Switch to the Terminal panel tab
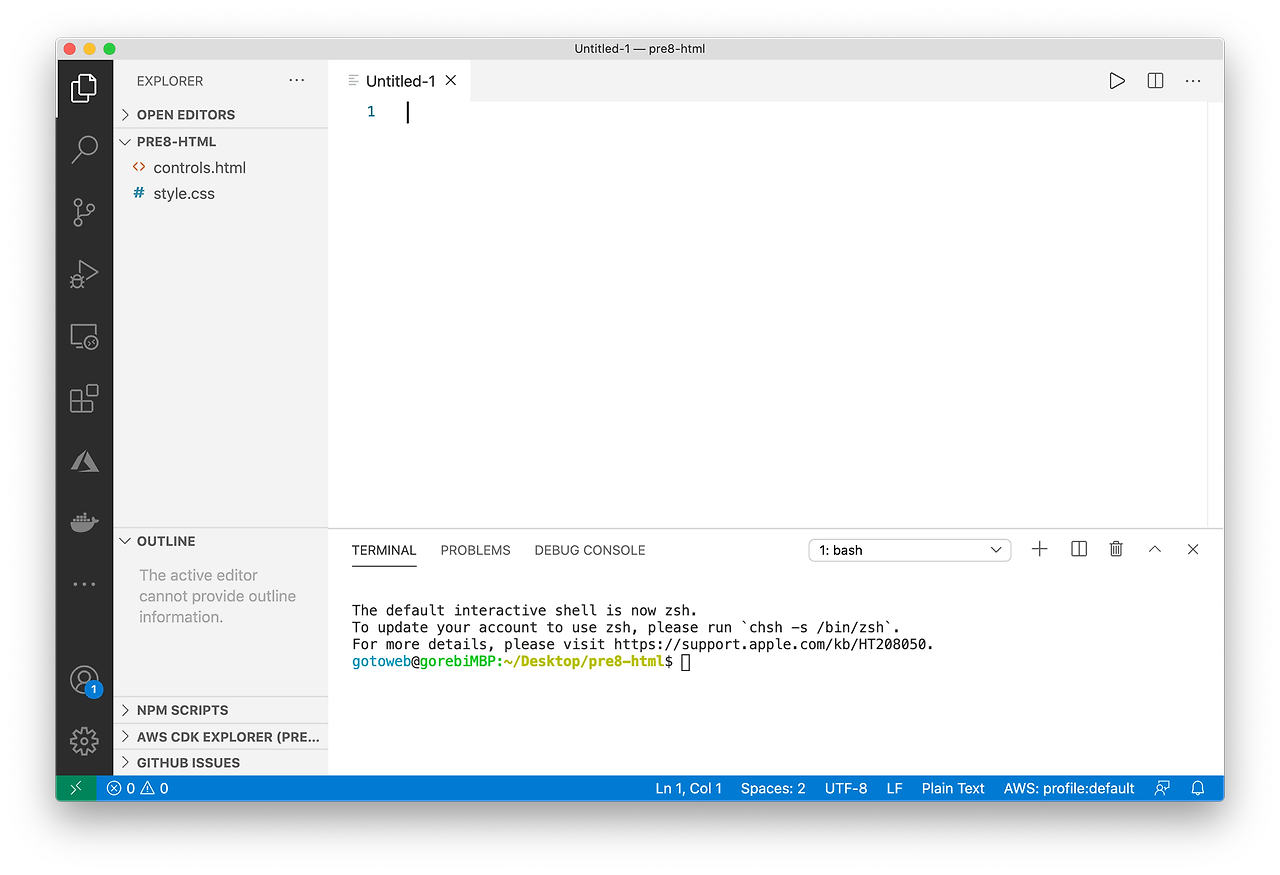 [384, 550]
